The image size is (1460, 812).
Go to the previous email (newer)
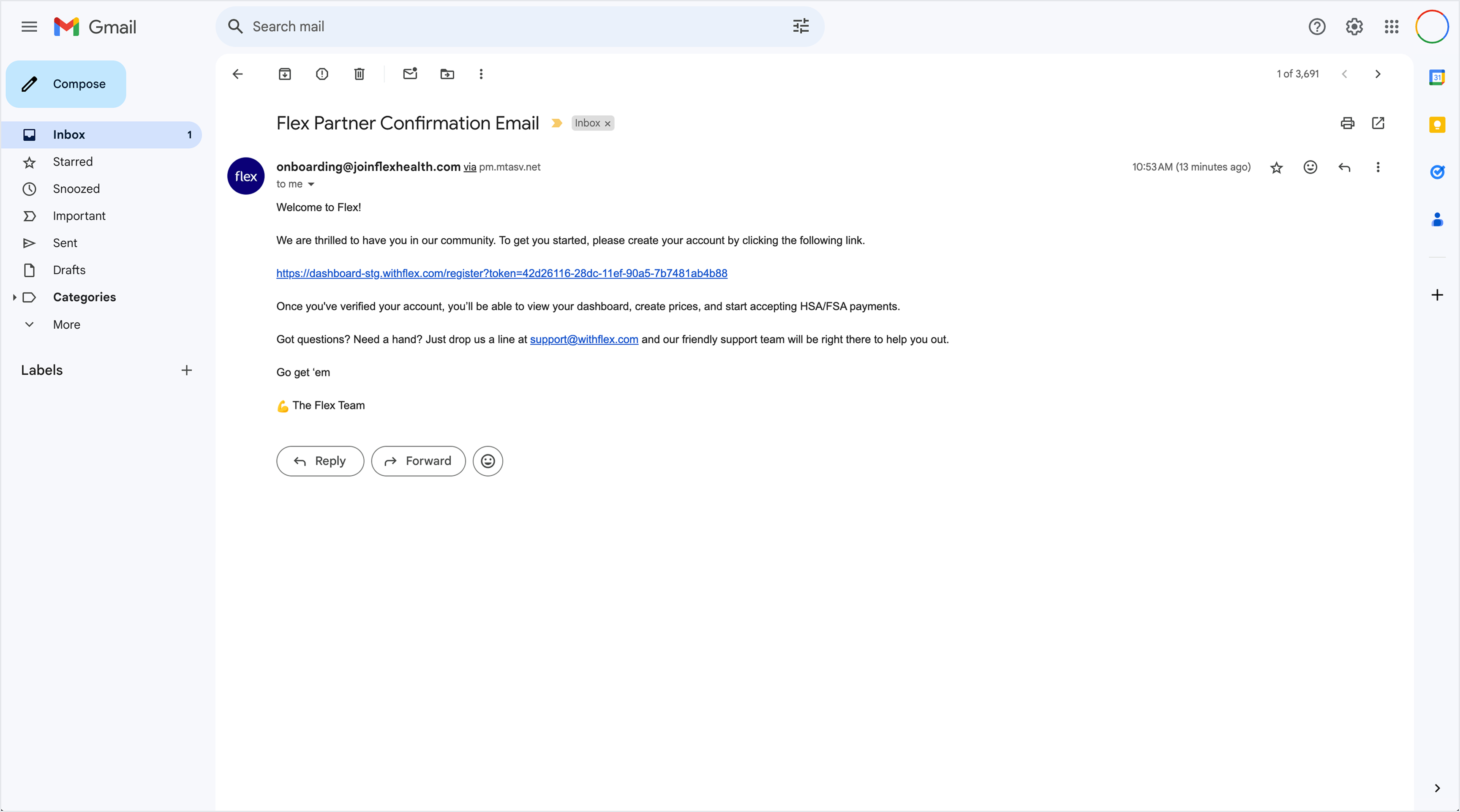point(1344,74)
